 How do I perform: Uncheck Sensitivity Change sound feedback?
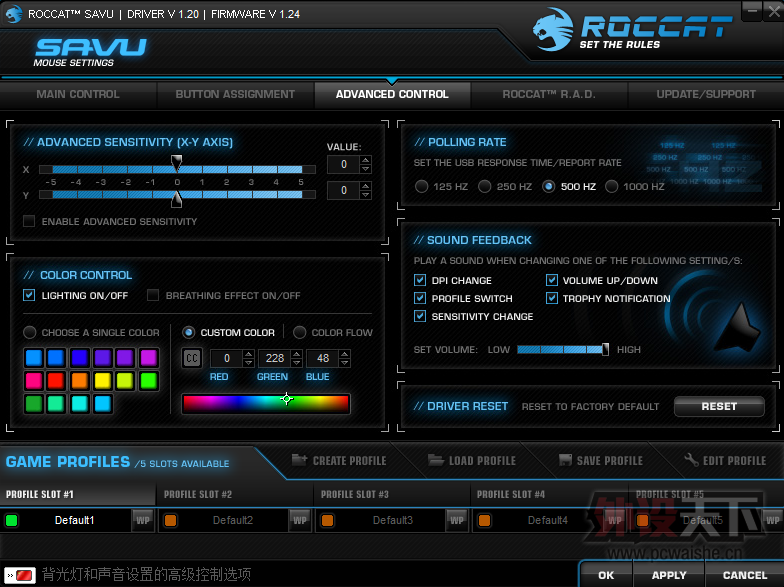coord(420,316)
